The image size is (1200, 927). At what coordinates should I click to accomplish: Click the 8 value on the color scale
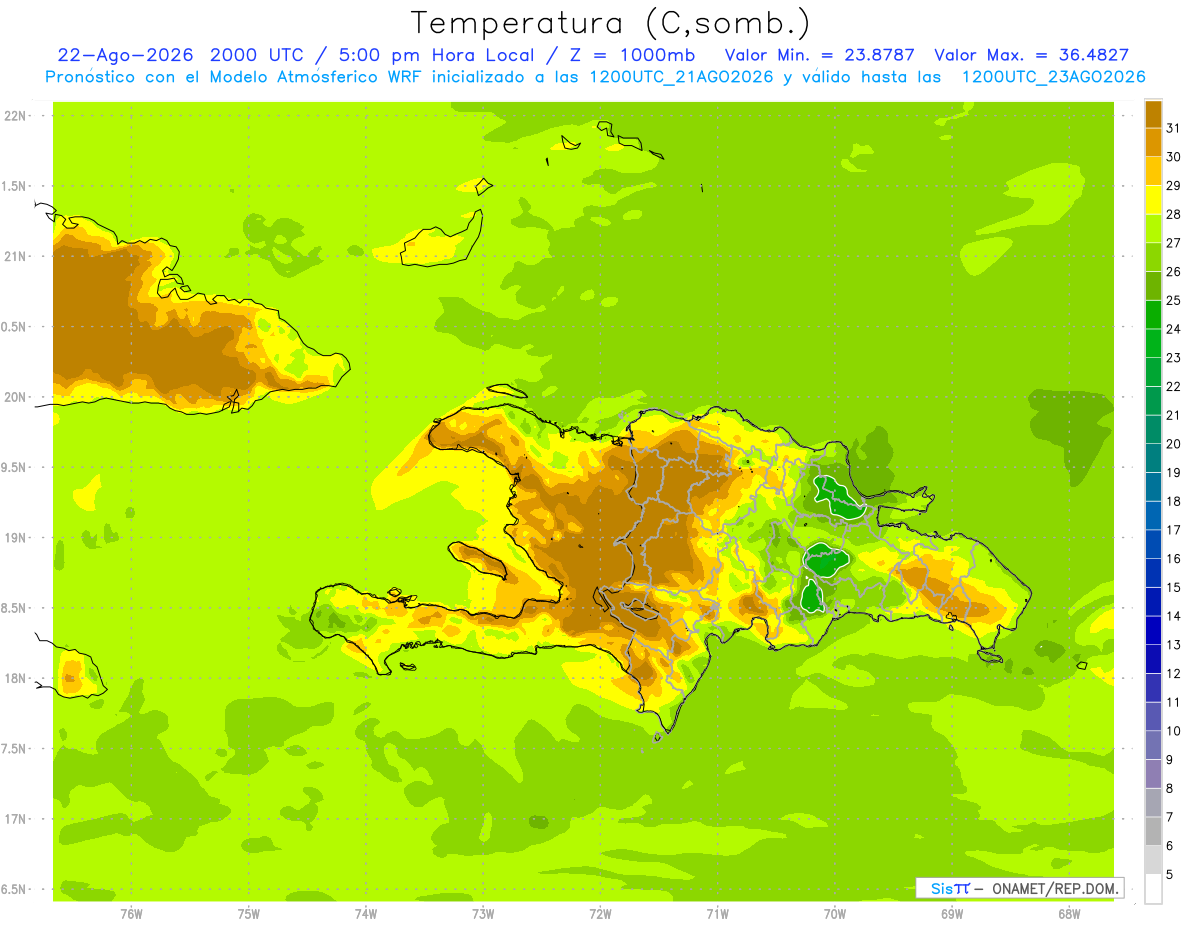(1170, 788)
